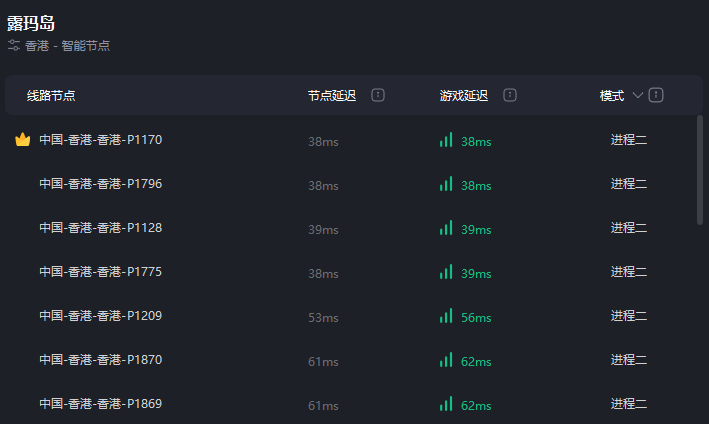Click signal bars icon for node P1869
This screenshot has height=424, width=709.
[446, 404]
